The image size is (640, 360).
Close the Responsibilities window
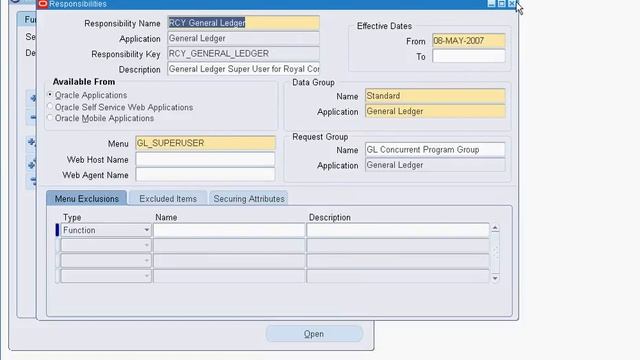click(511, 4)
